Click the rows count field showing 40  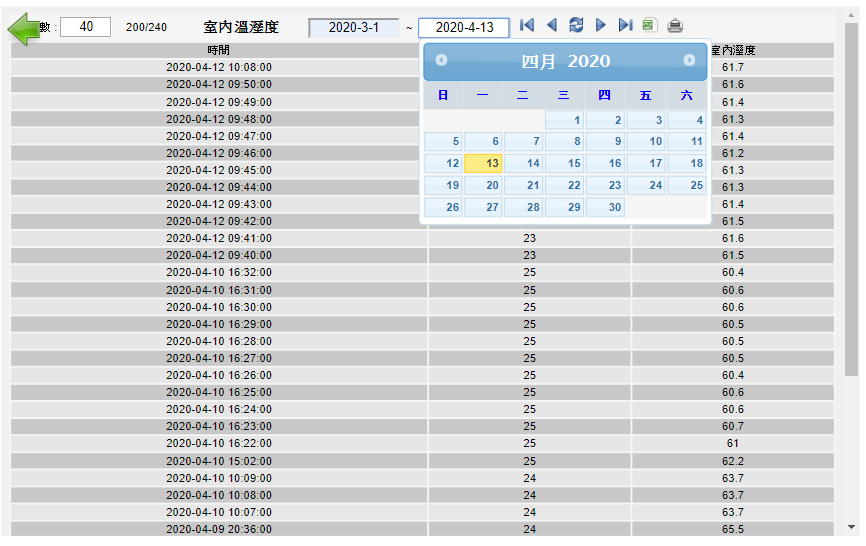pyautogui.click(x=85, y=27)
